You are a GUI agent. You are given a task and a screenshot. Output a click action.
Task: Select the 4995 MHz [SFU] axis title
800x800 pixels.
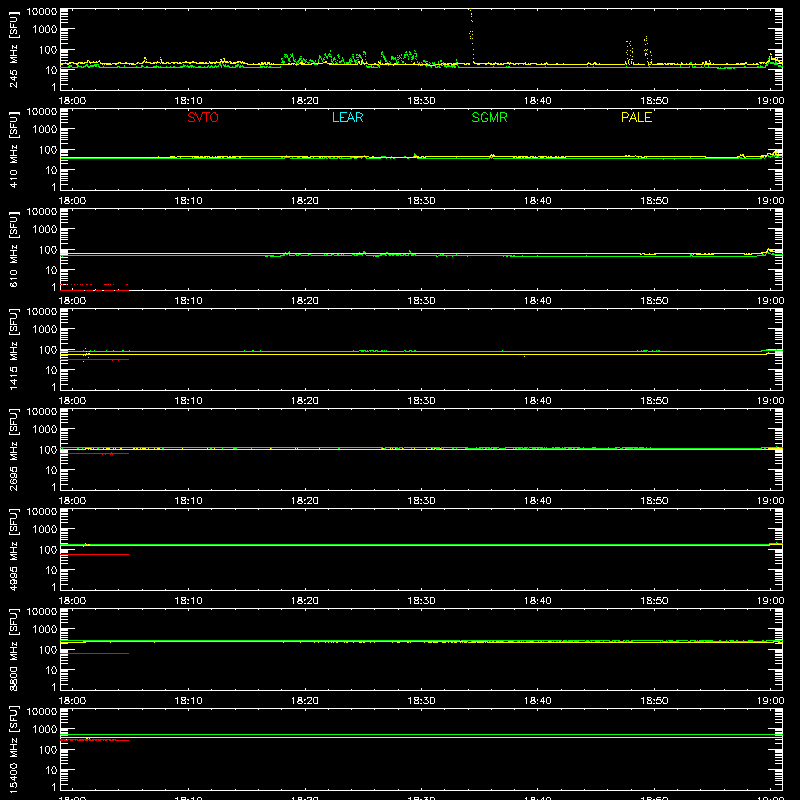coord(13,550)
